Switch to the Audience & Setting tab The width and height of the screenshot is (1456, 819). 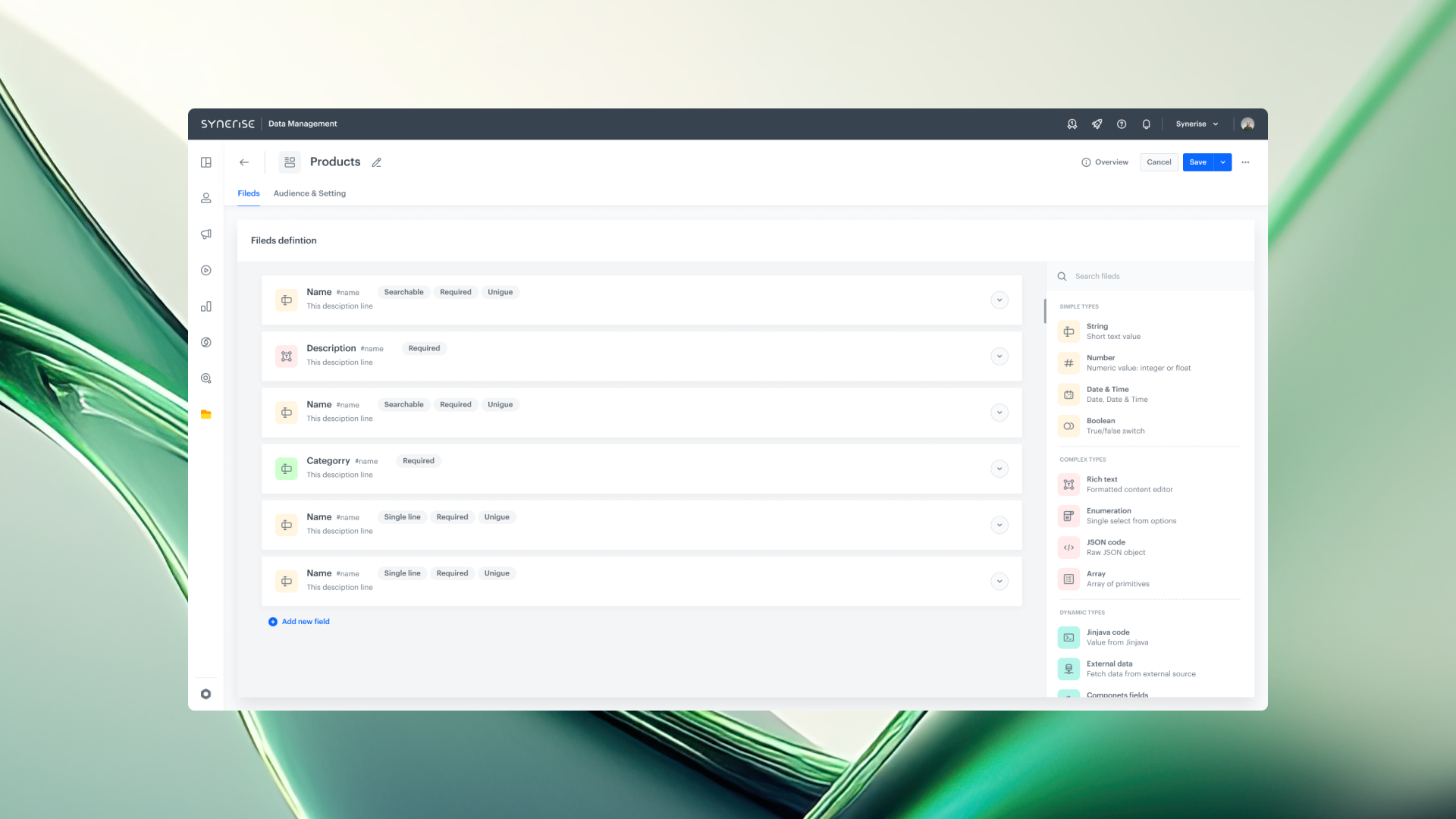(x=309, y=193)
